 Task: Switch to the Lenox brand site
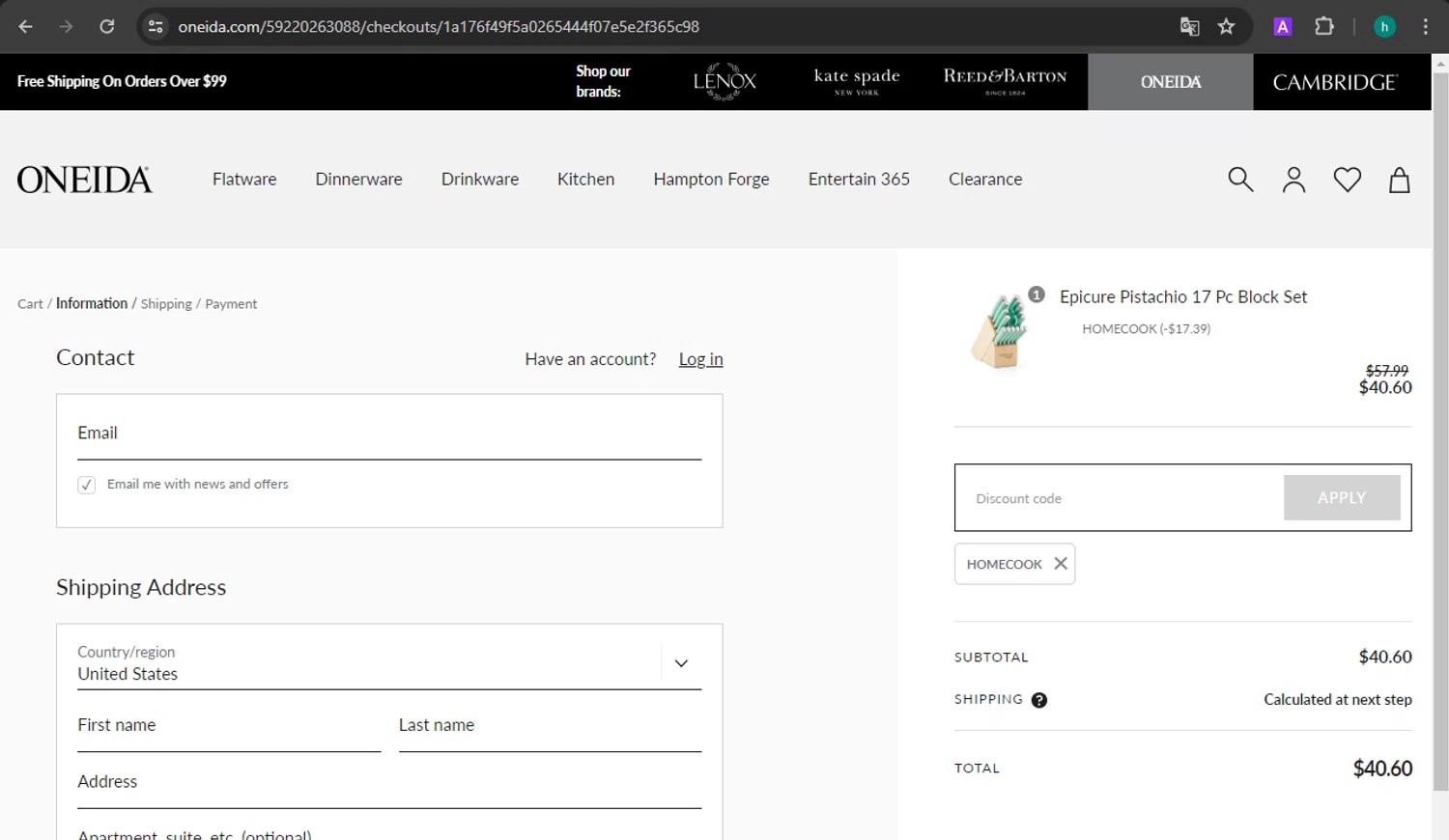click(724, 82)
